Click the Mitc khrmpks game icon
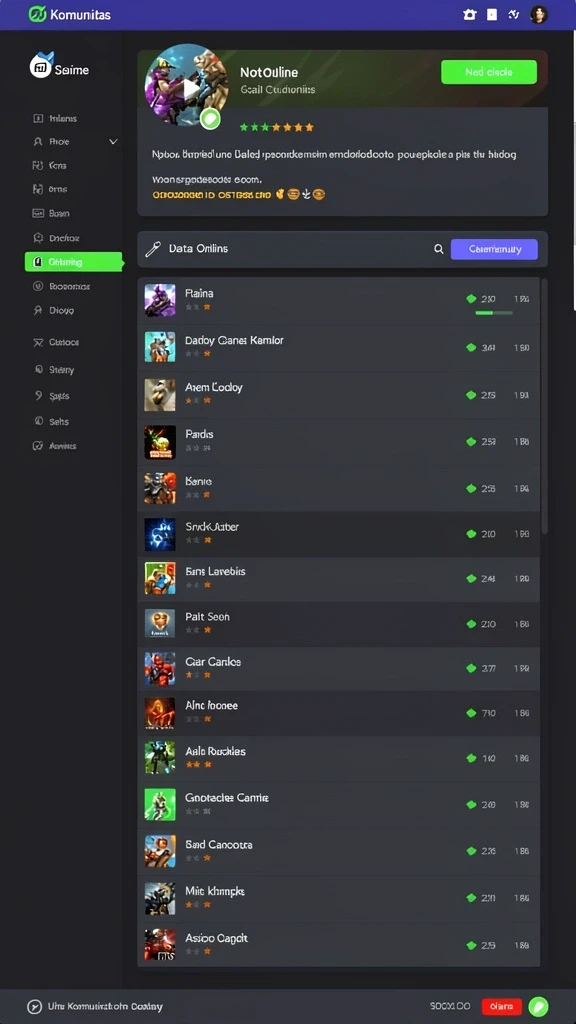Screen dimensions: 576x1024 tap(160, 898)
